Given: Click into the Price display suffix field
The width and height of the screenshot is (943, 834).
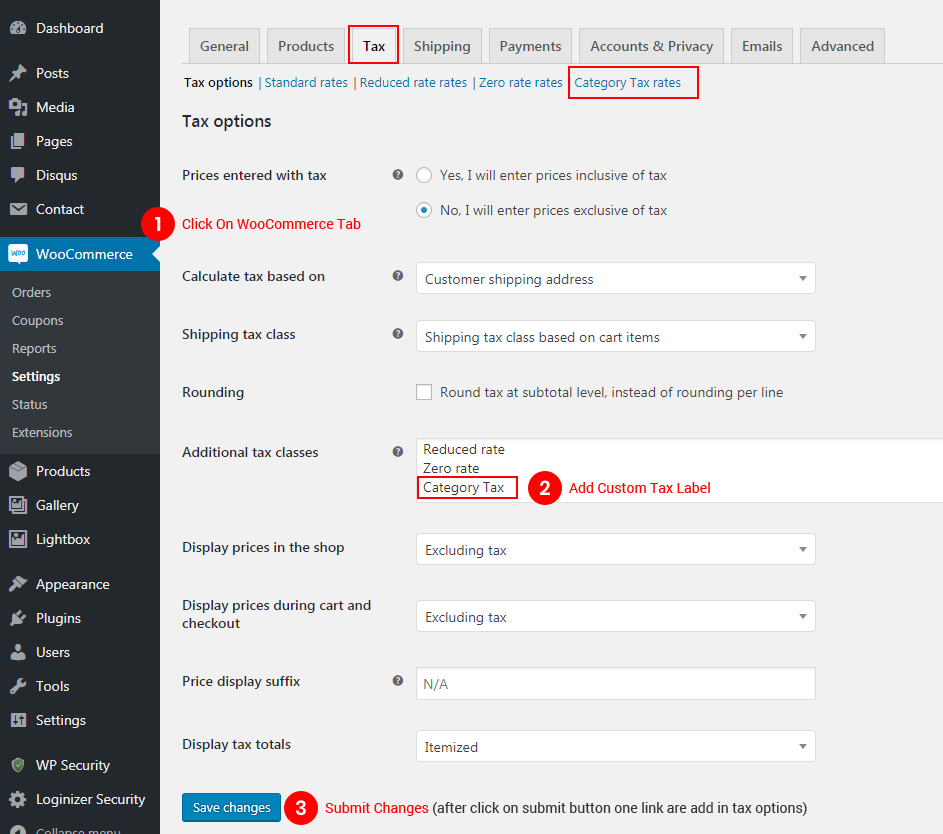Looking at the screenshot, I should pyautogui.click(x=615, y=683).
